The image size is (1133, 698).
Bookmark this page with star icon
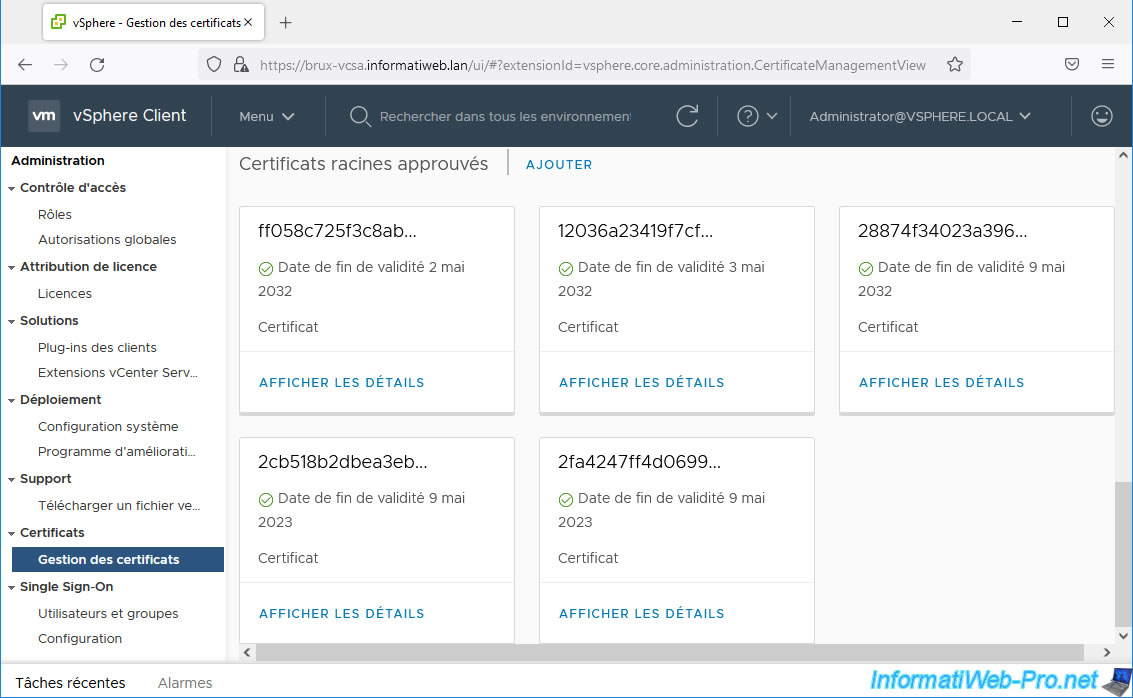coord(955,64)
